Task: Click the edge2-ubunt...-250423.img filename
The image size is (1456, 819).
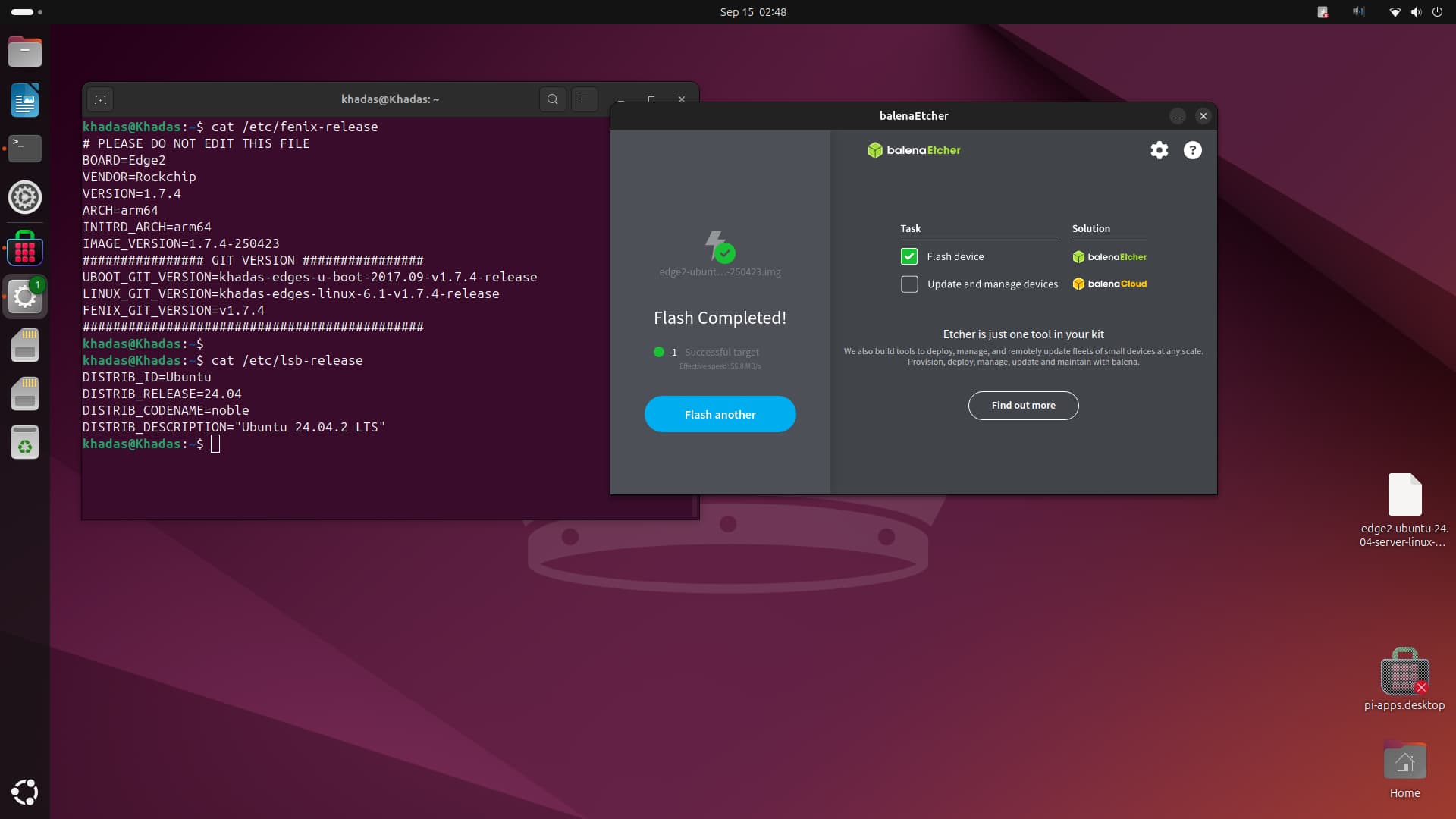Action: [x=720, y=271]
